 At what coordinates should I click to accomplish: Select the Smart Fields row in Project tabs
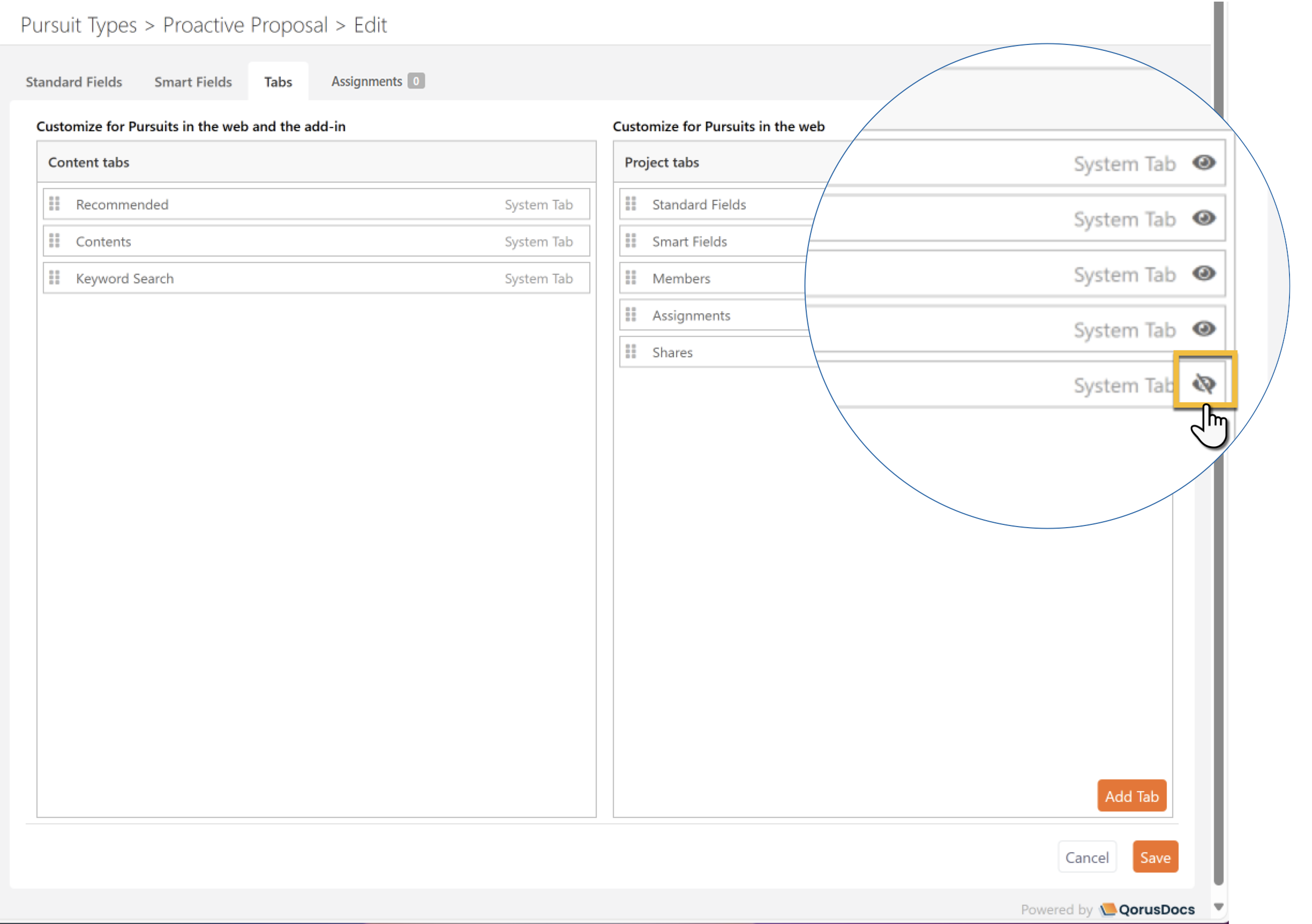tap(689, 242)
